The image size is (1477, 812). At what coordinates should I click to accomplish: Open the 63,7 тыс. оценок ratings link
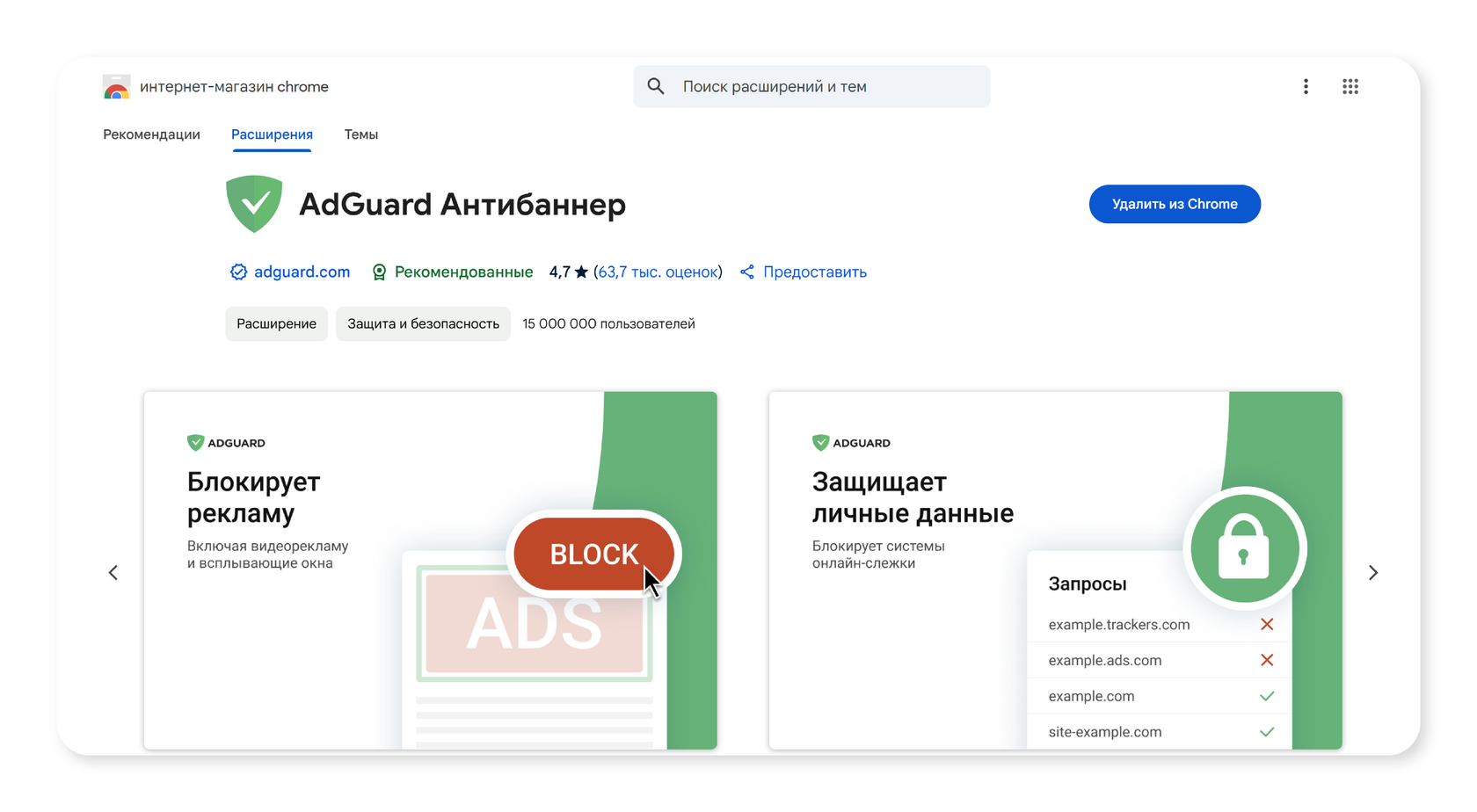[658, 272]
